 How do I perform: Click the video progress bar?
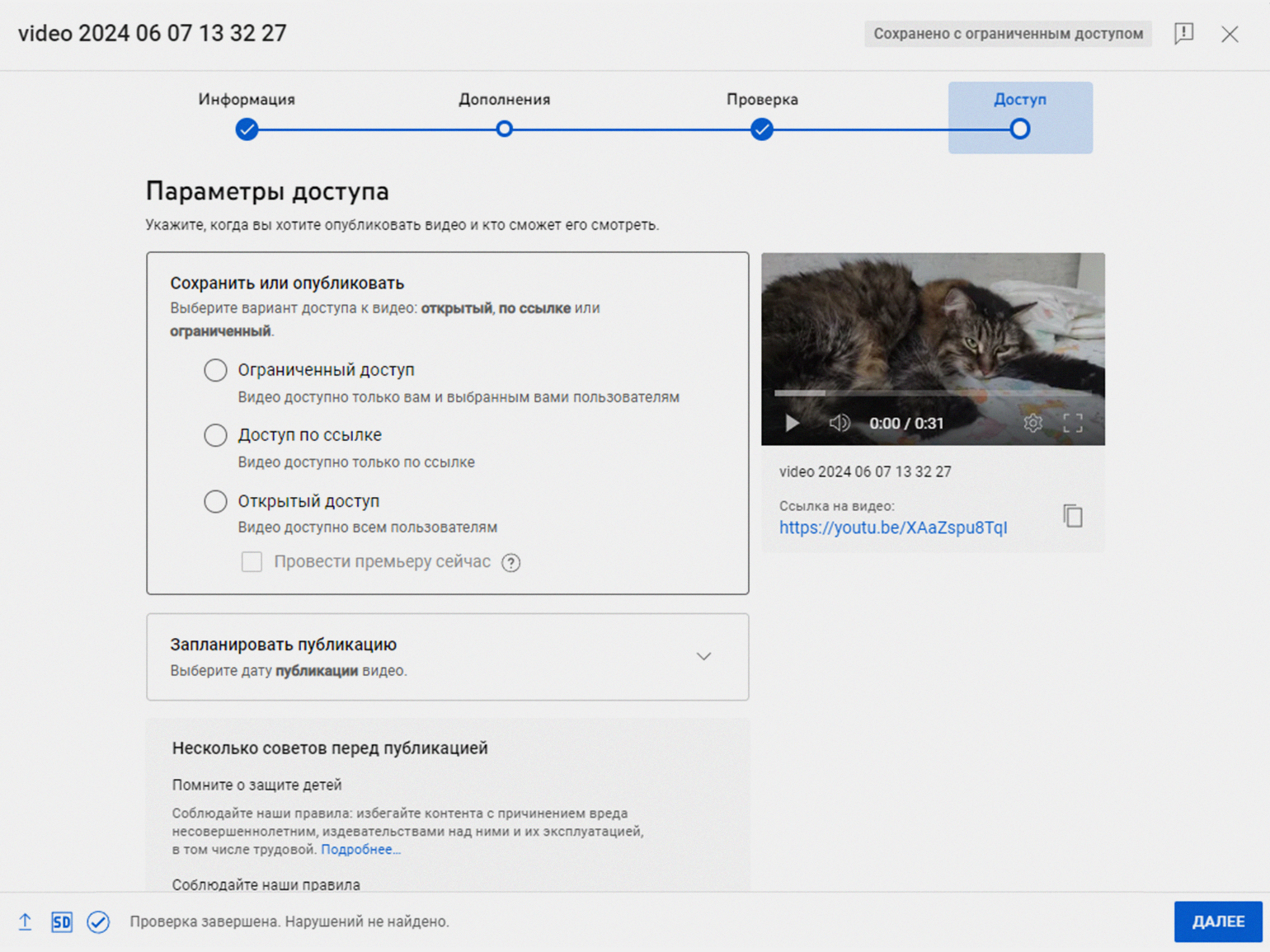click(x=933, y=393)
